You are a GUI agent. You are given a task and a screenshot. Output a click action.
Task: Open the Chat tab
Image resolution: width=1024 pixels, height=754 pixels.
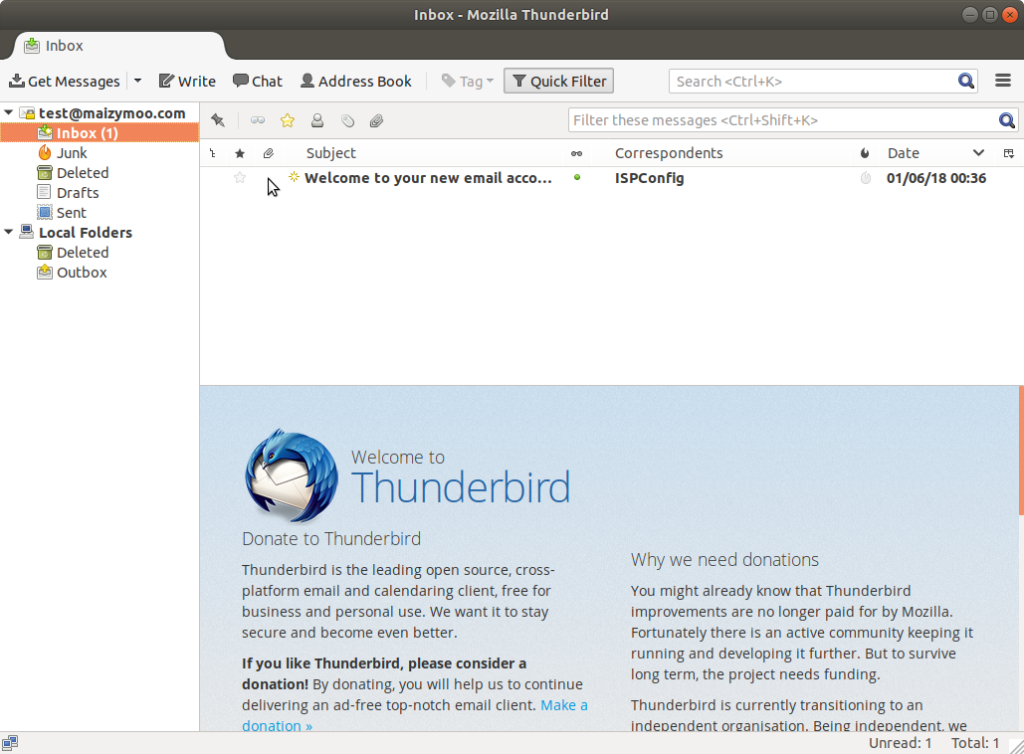pos(257,81)
